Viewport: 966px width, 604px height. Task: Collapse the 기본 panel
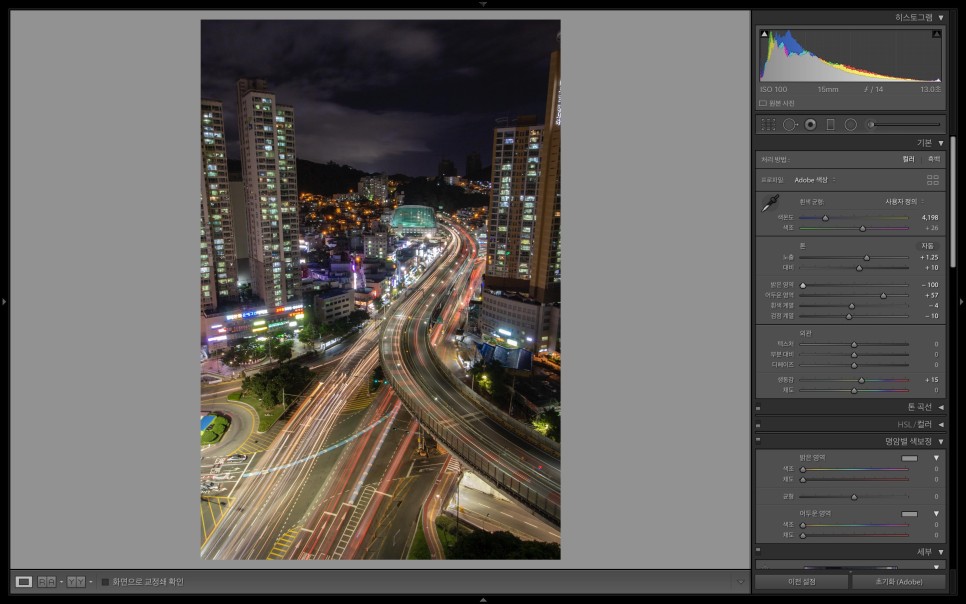941,143
